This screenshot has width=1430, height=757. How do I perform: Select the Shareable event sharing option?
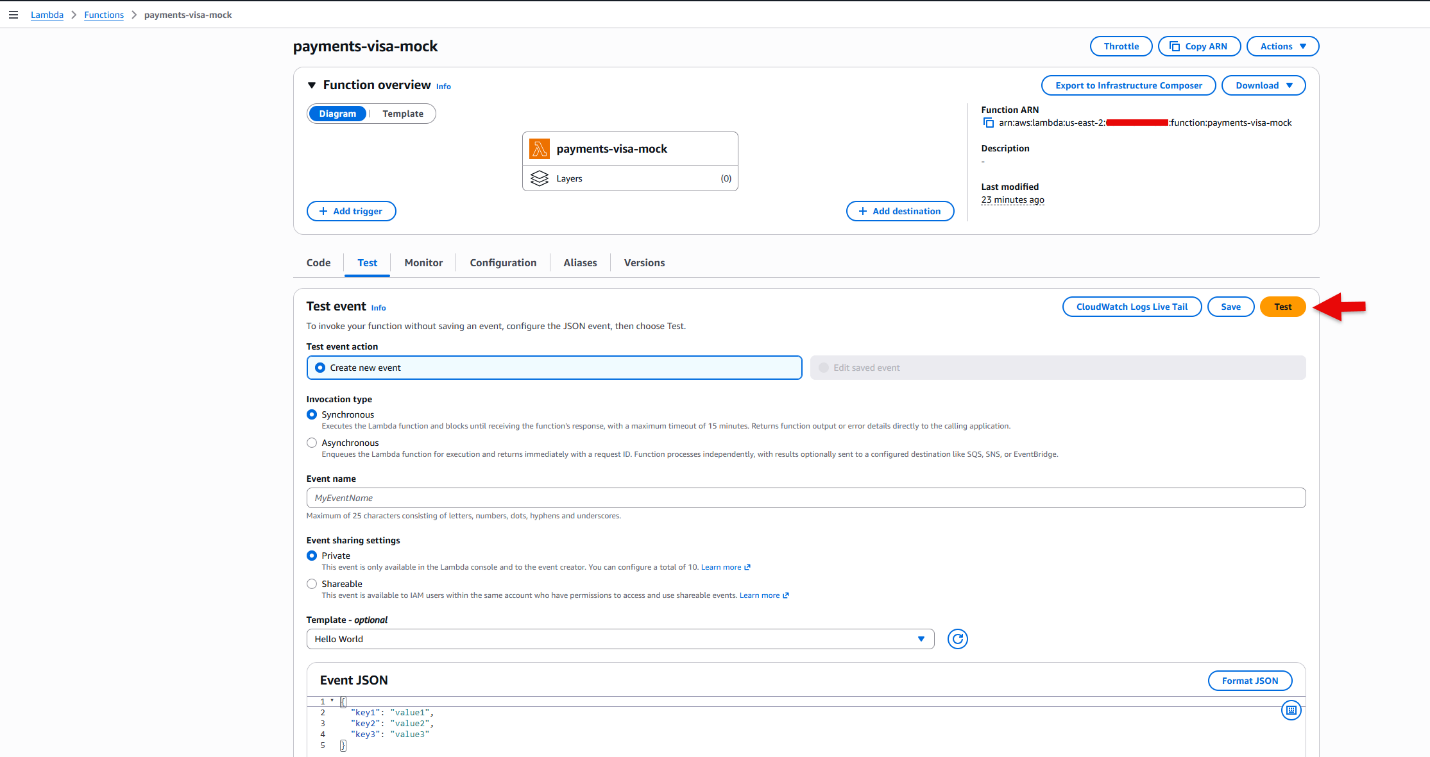coord(312,584)
